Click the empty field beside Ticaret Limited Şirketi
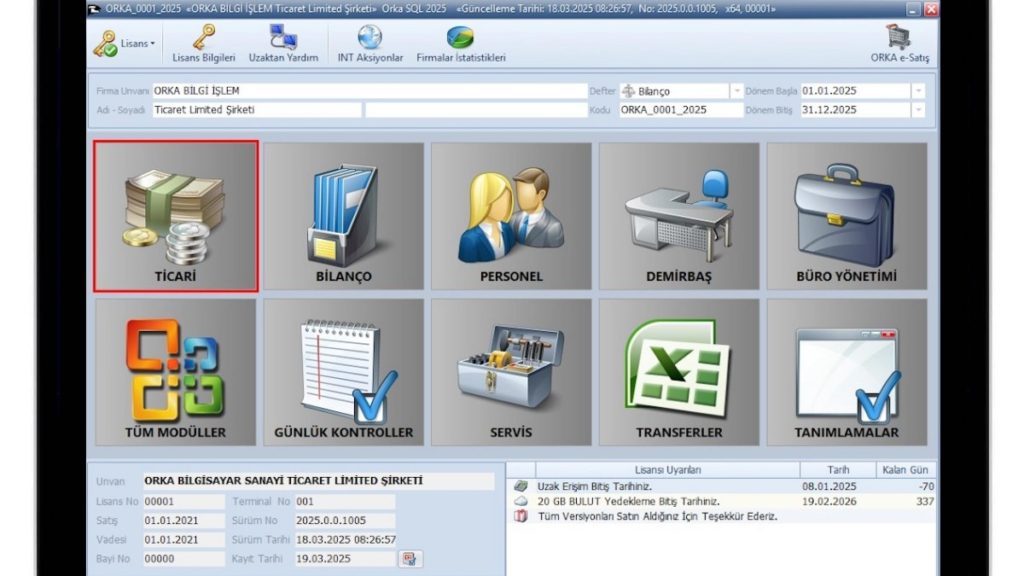 (475, 110)
